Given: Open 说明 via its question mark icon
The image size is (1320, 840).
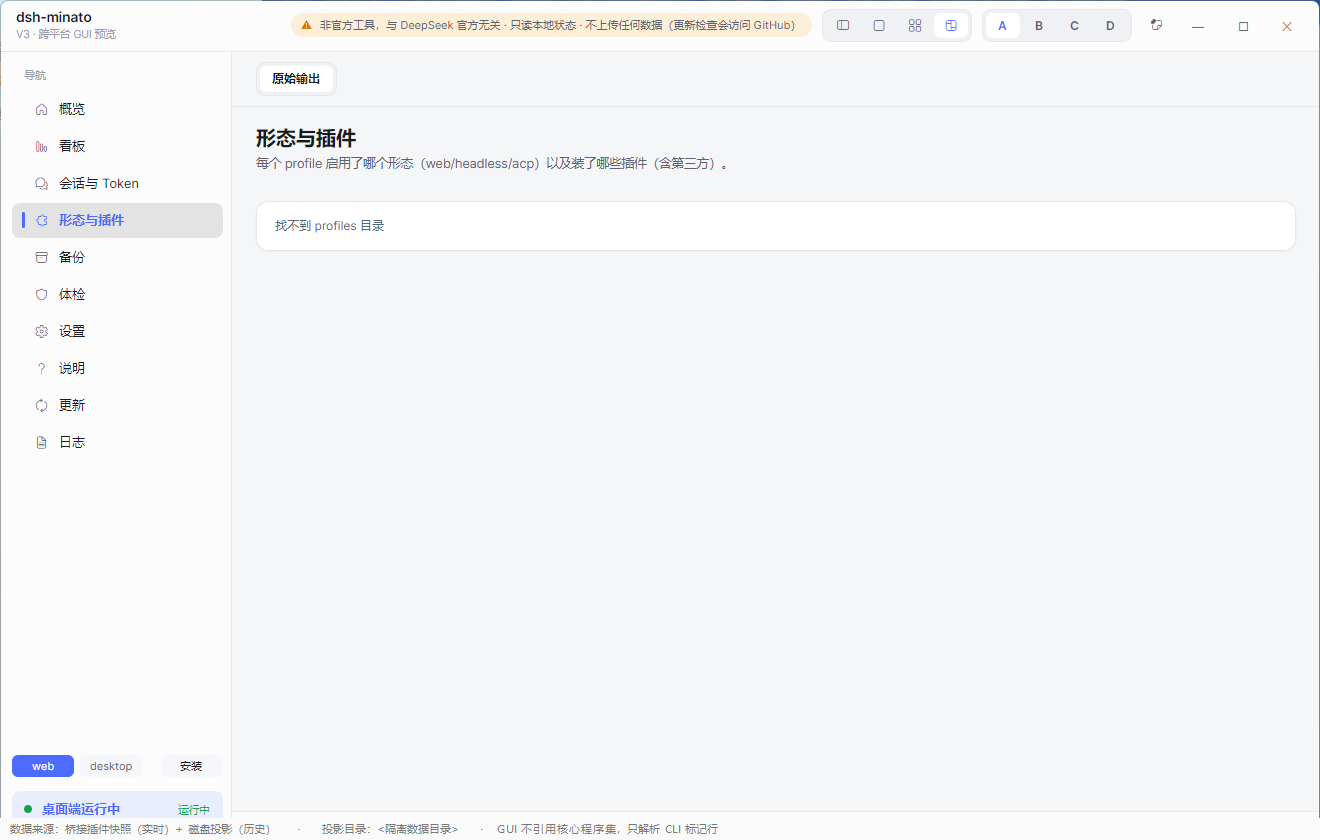Looking at the screenshot, I should point(41,368).
